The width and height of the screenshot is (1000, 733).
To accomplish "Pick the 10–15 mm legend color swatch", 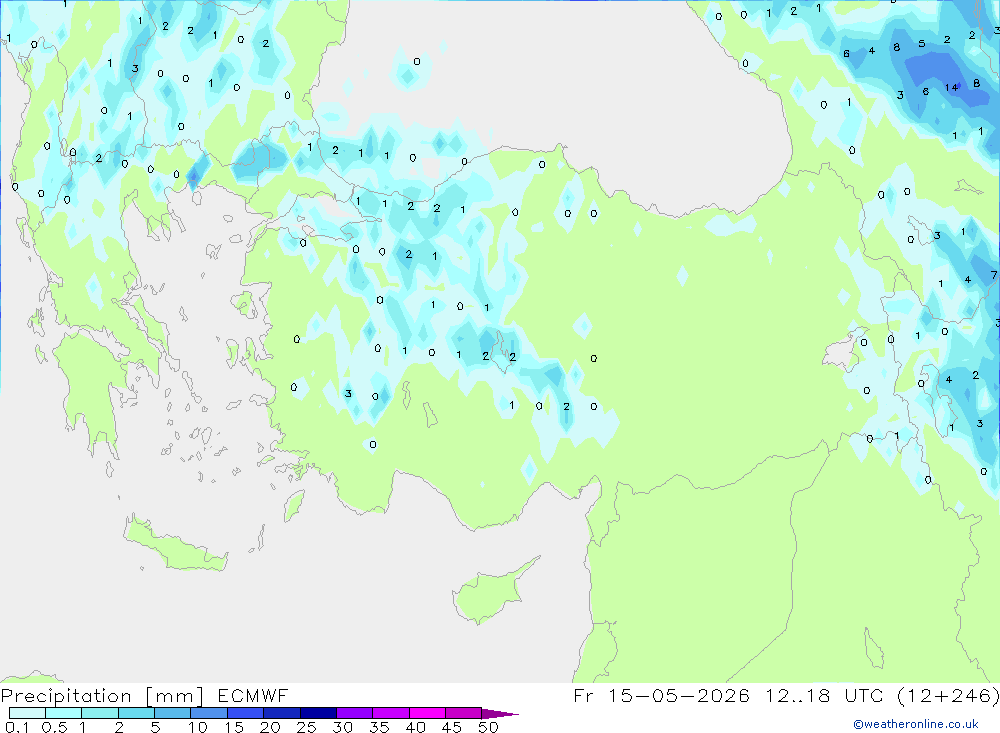I will [209, 713].
